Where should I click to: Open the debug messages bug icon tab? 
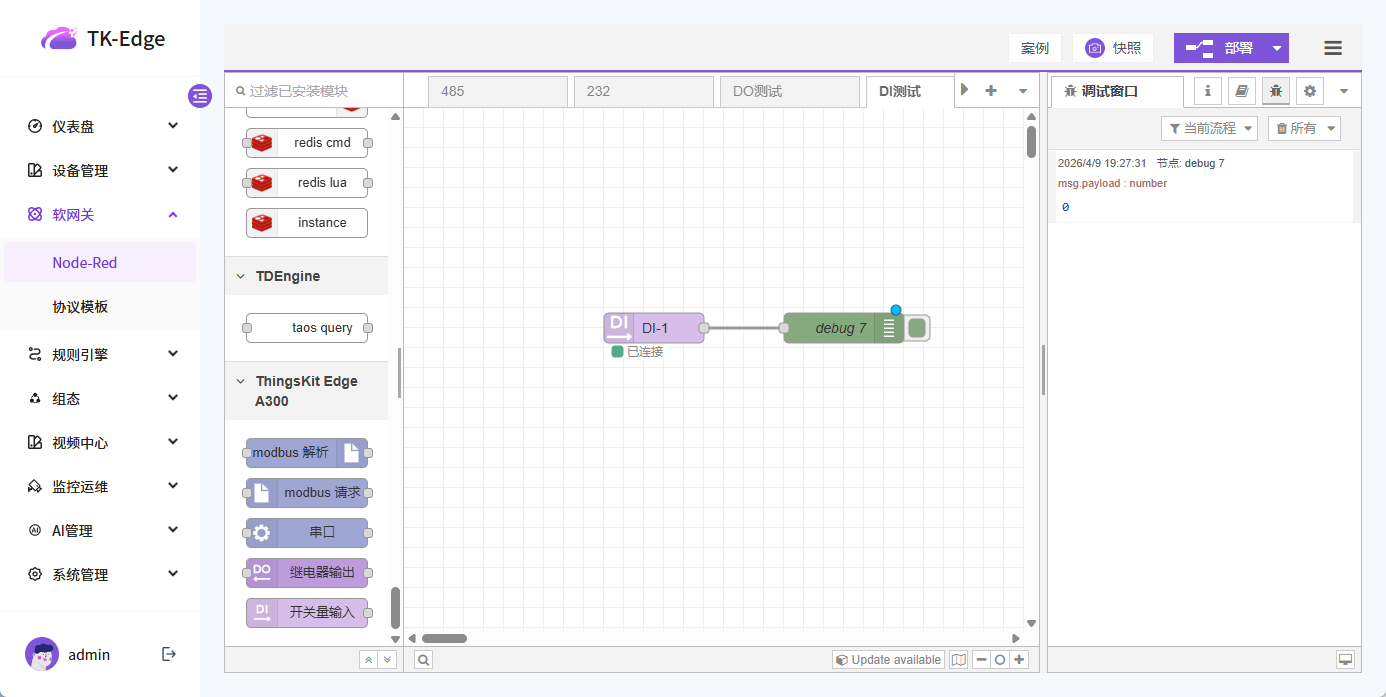click(x=1275, y=91)
